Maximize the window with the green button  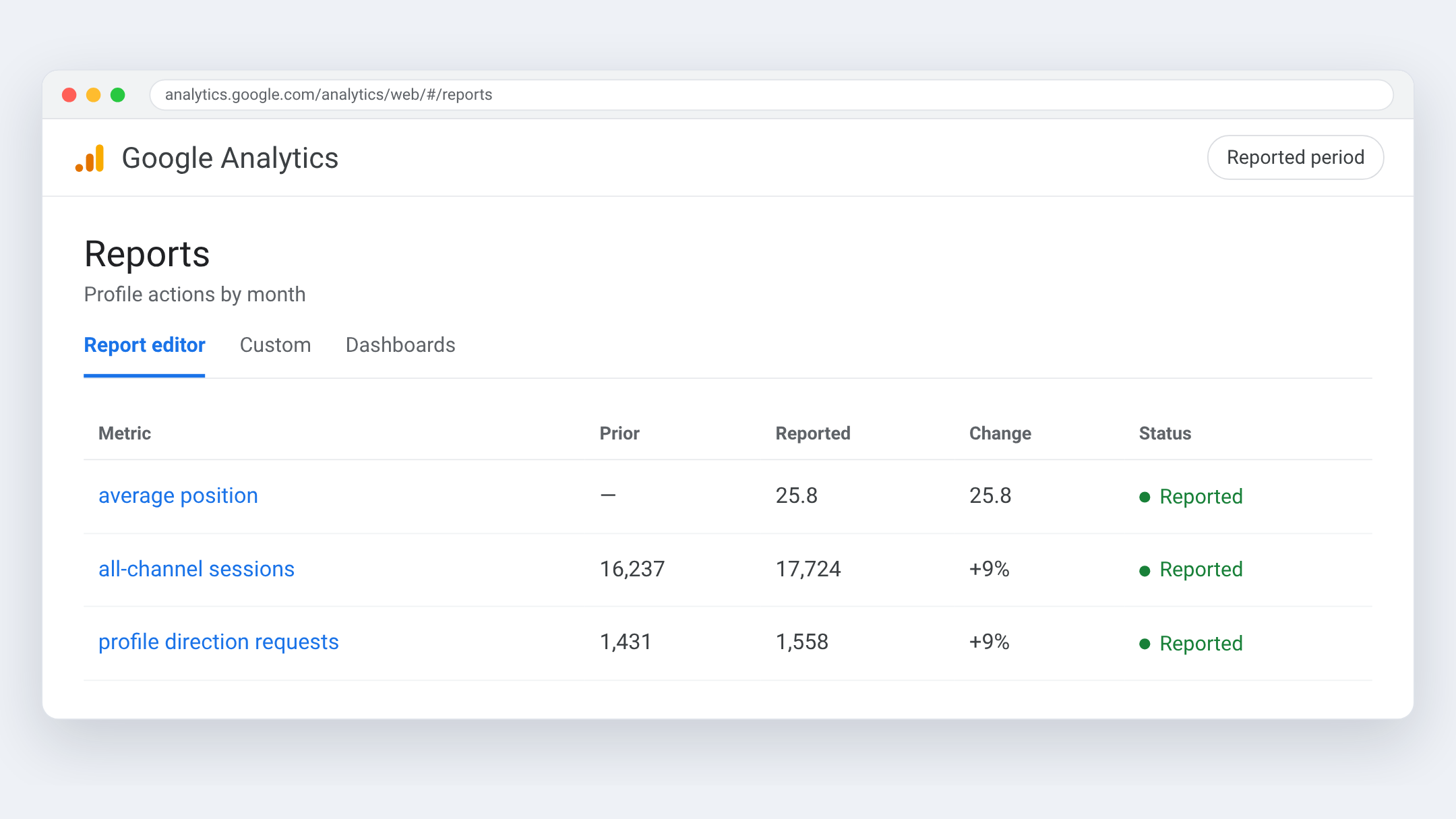tap(117, 95)
